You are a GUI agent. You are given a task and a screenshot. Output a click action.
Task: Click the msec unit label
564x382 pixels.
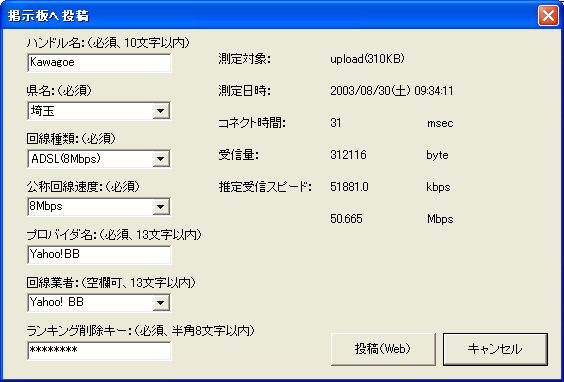point(440,123)
